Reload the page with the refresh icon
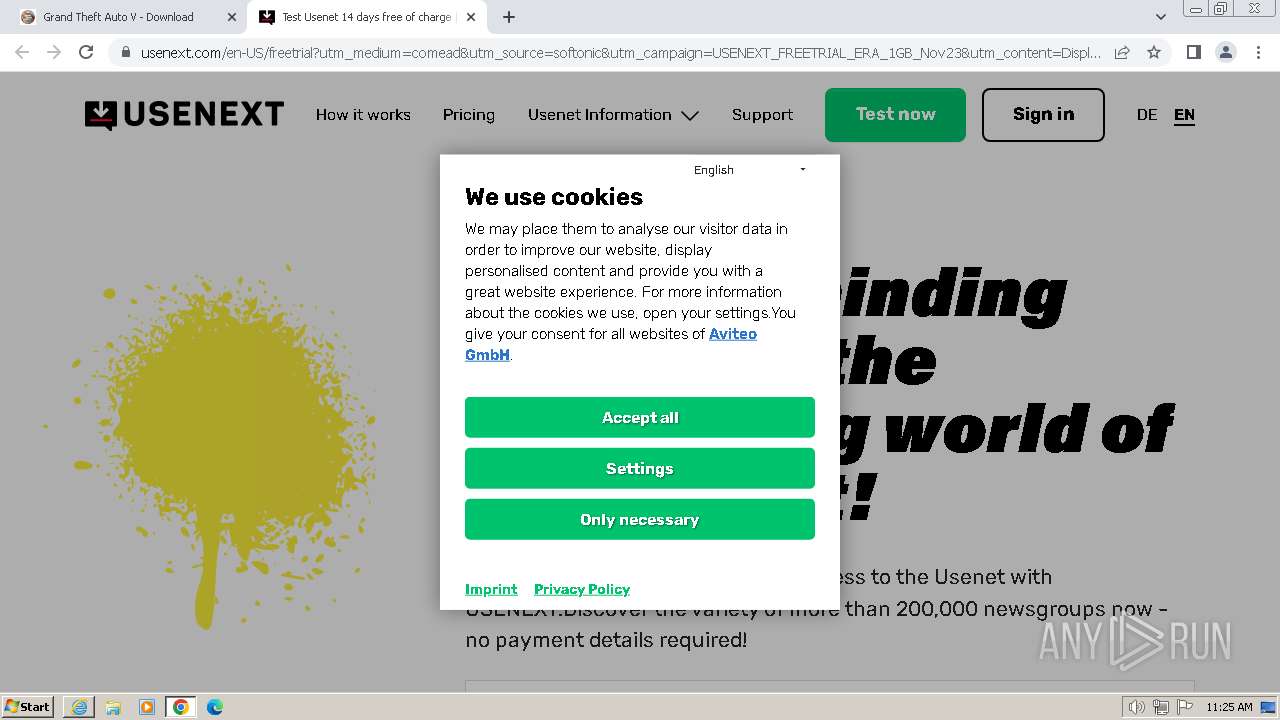Viewport: 1280px width, 720px height. (86, 52)
